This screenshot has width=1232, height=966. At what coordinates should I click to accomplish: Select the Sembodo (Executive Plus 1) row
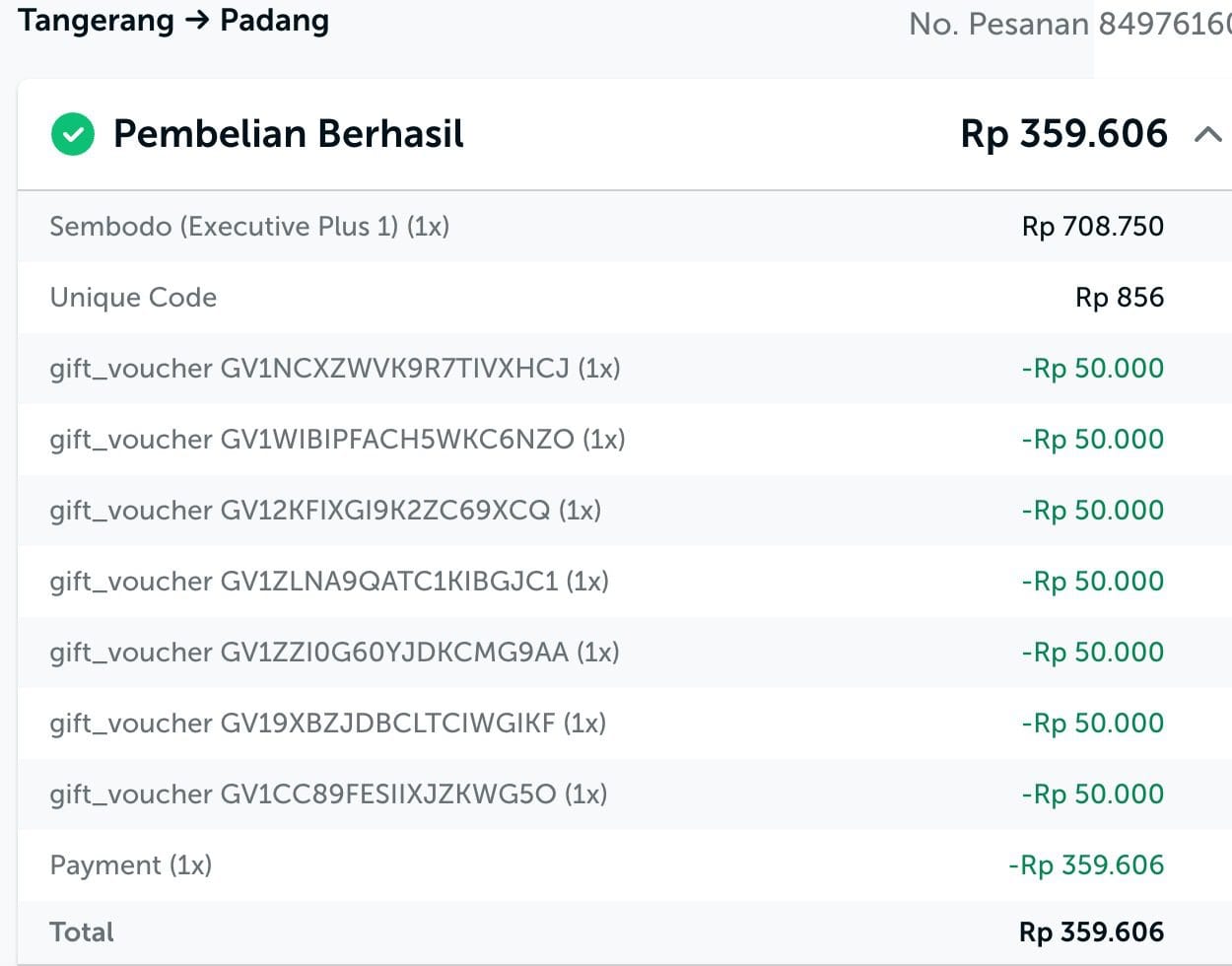tap(249, 227)
